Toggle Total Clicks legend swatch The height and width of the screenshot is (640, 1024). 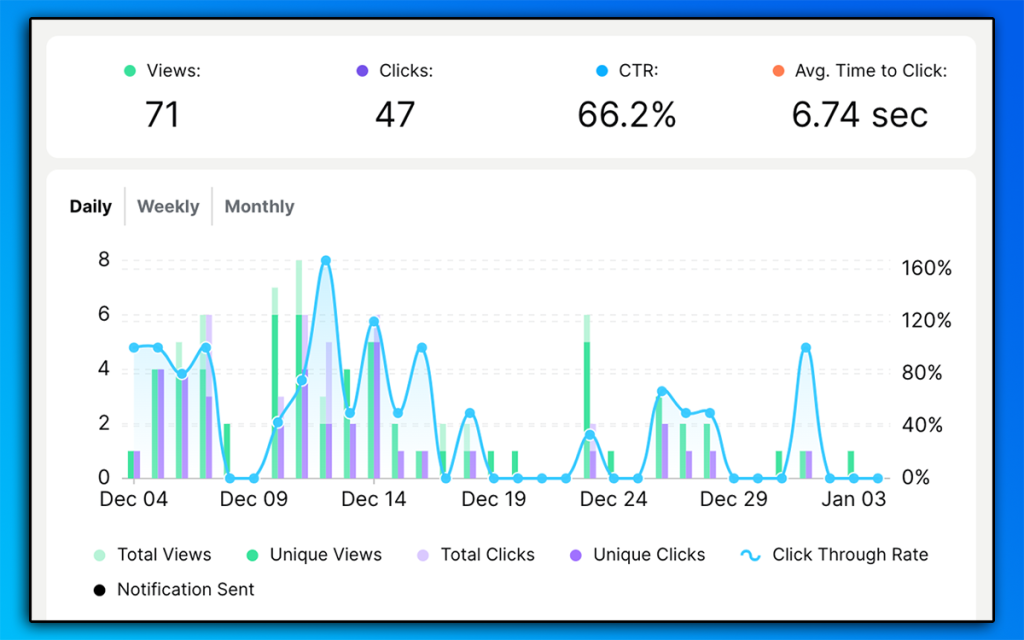coord(422,555)
